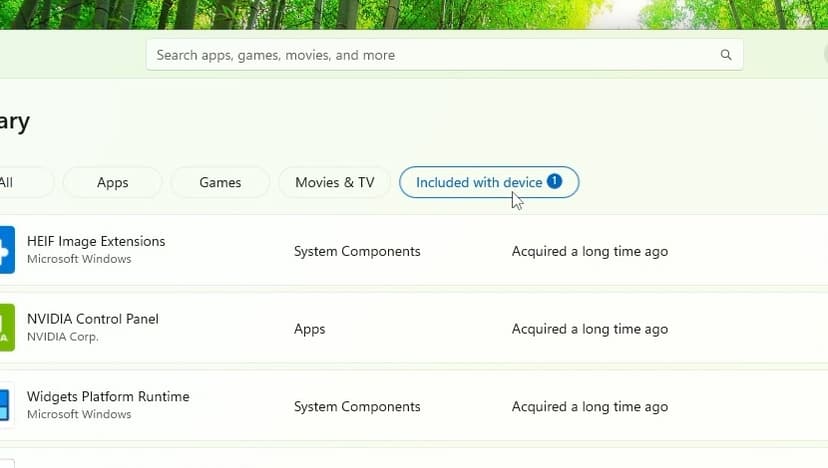
Task: Click Acquired a long time ago in Widgets row
Action: click(x=589, y=407)
